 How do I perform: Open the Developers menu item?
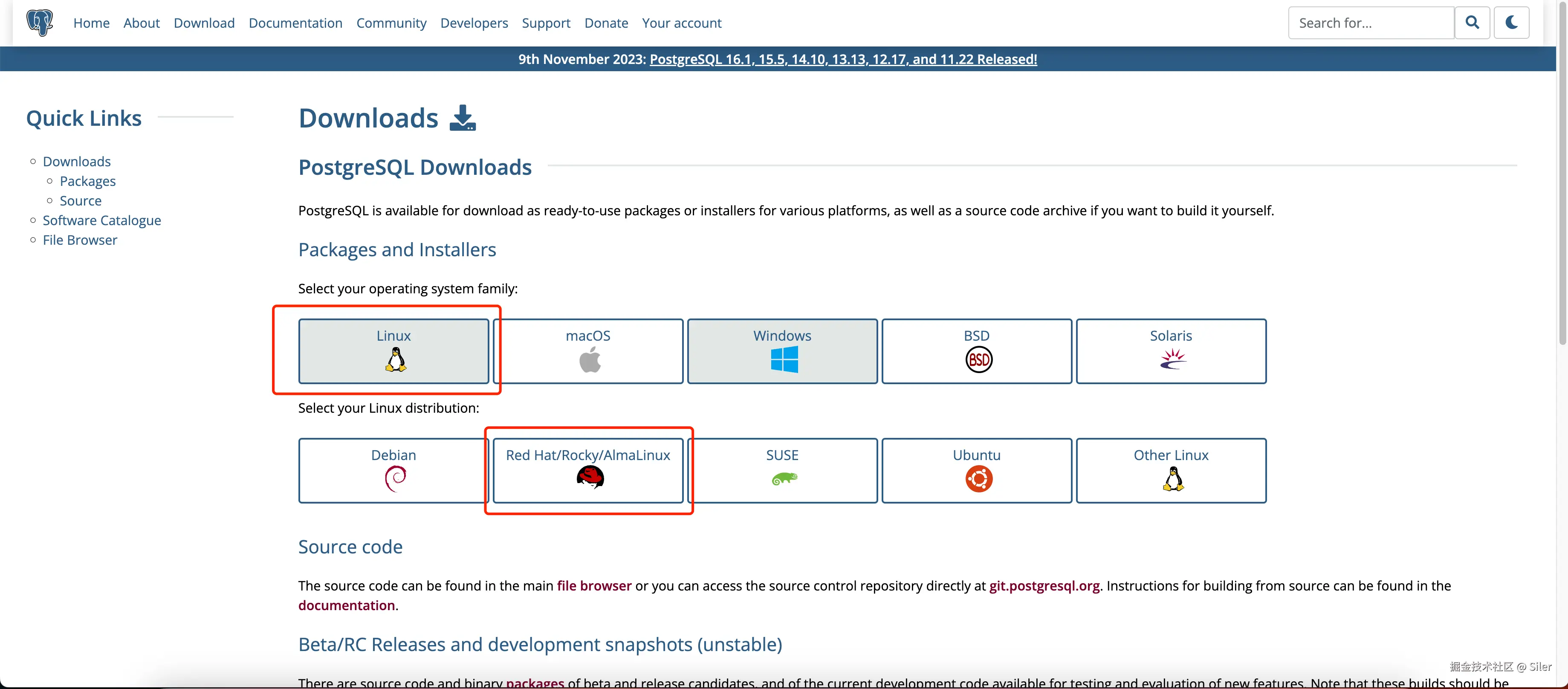474,23
